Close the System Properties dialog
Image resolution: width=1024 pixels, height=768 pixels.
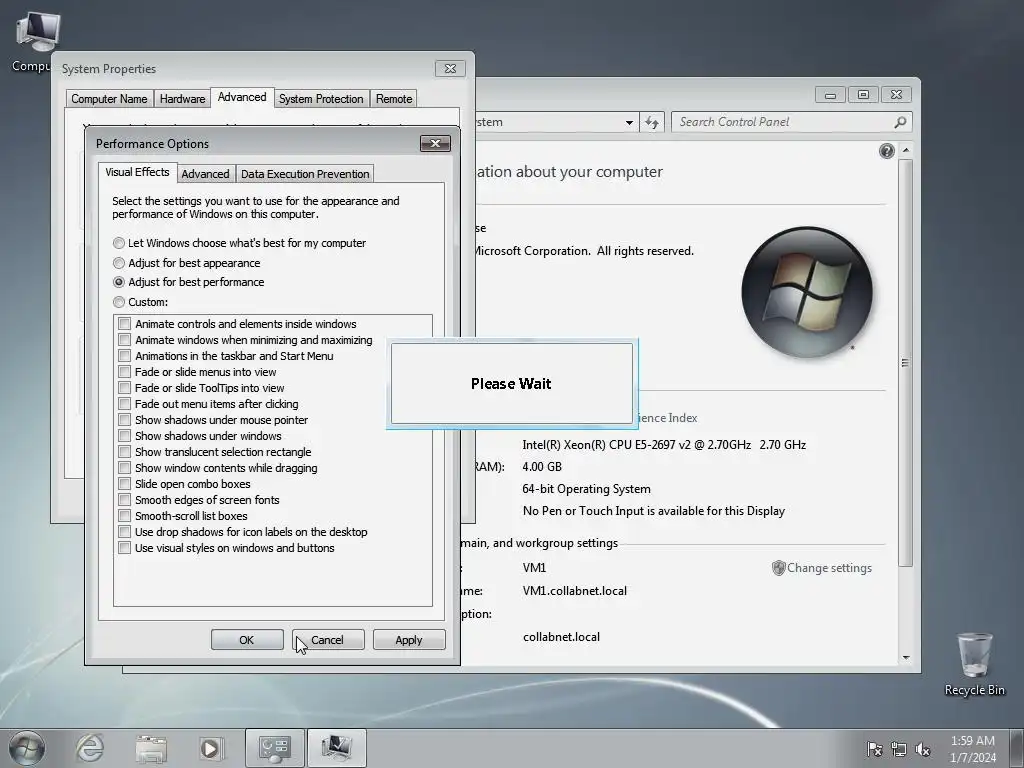(450, 69)
